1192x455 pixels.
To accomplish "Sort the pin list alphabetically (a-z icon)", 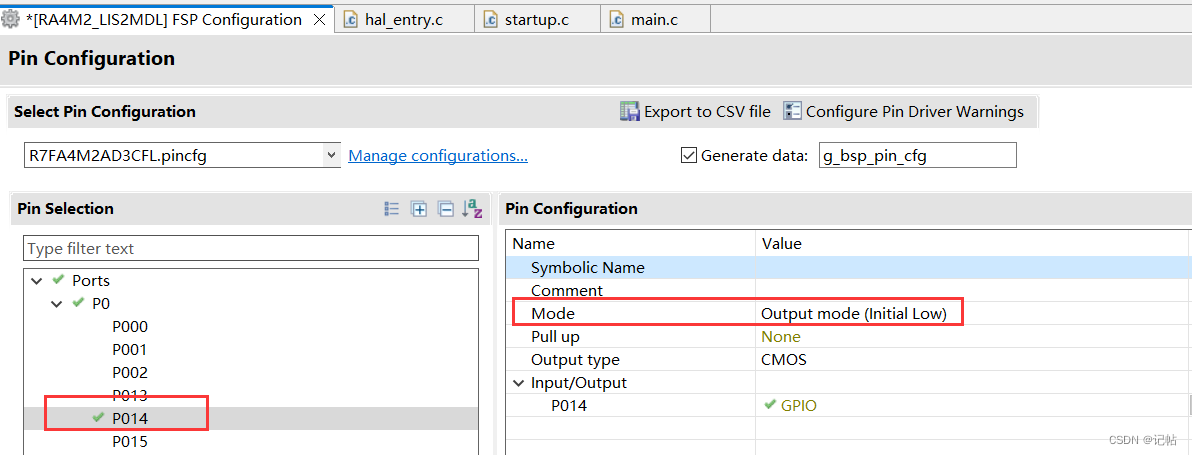I will click(473, 209).
